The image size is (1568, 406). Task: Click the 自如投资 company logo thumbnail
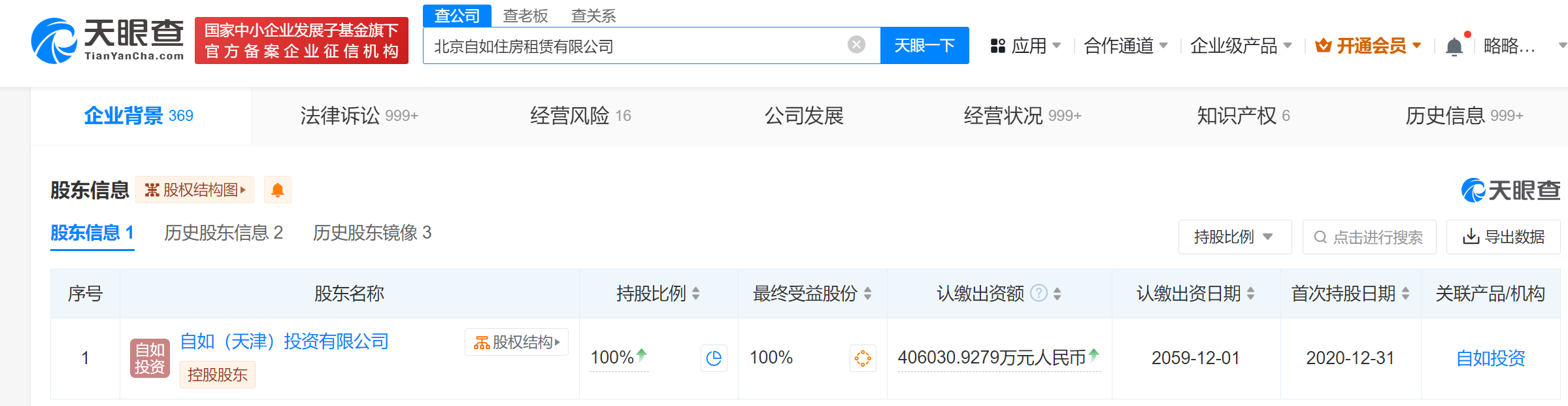[x=150, y=358]
